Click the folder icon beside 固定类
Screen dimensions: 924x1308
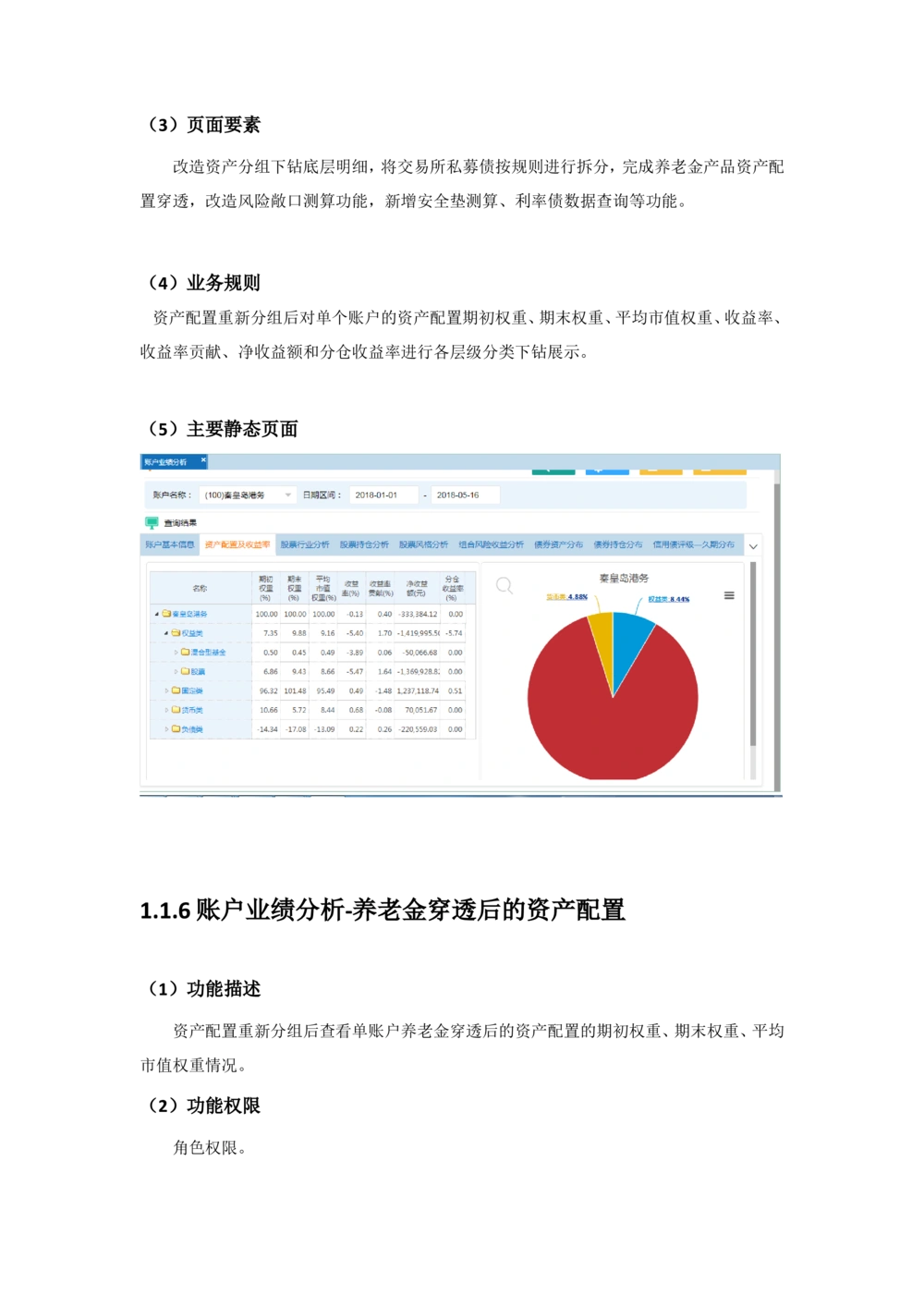coord(176,691)
